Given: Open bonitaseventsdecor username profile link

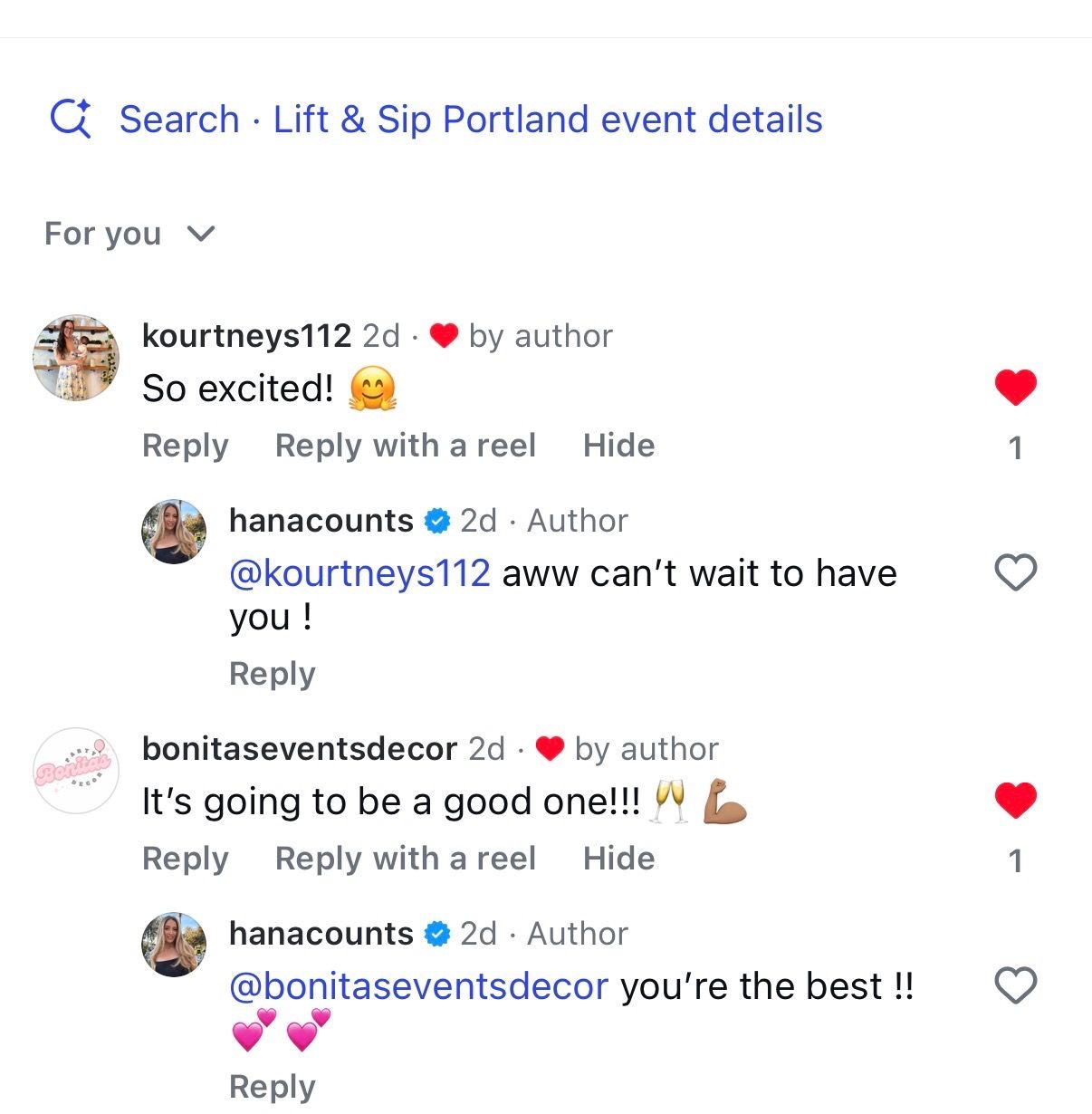Looking at the screenshot, I should 300,749.
